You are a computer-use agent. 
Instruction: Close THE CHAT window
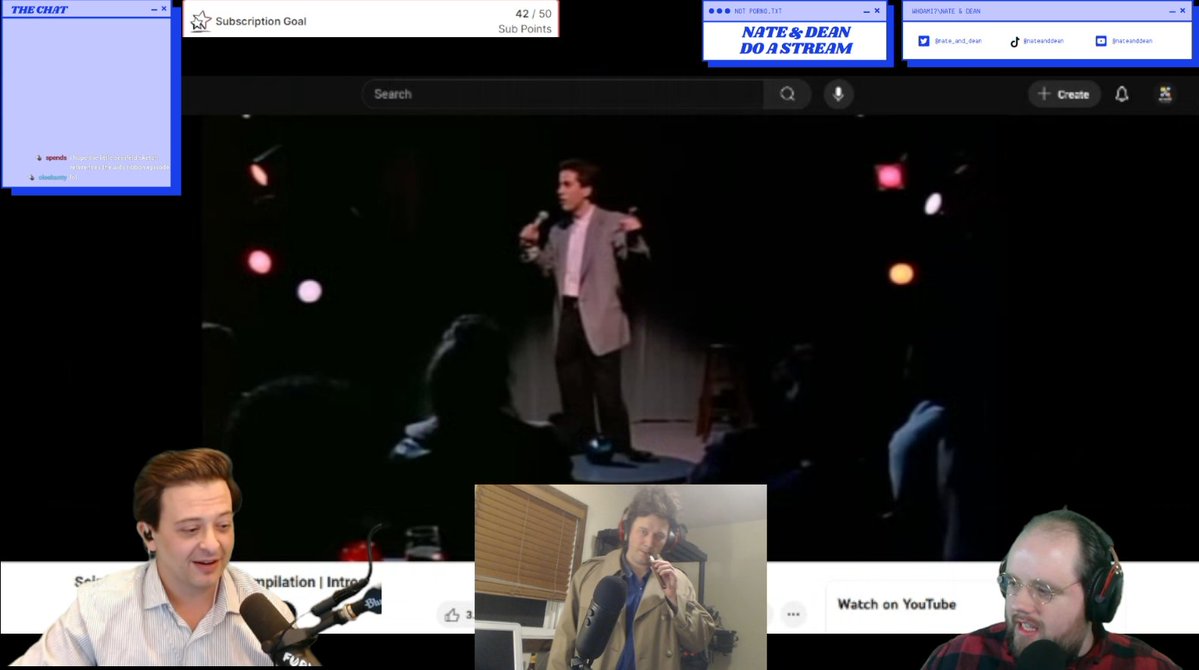pos(164,9)
